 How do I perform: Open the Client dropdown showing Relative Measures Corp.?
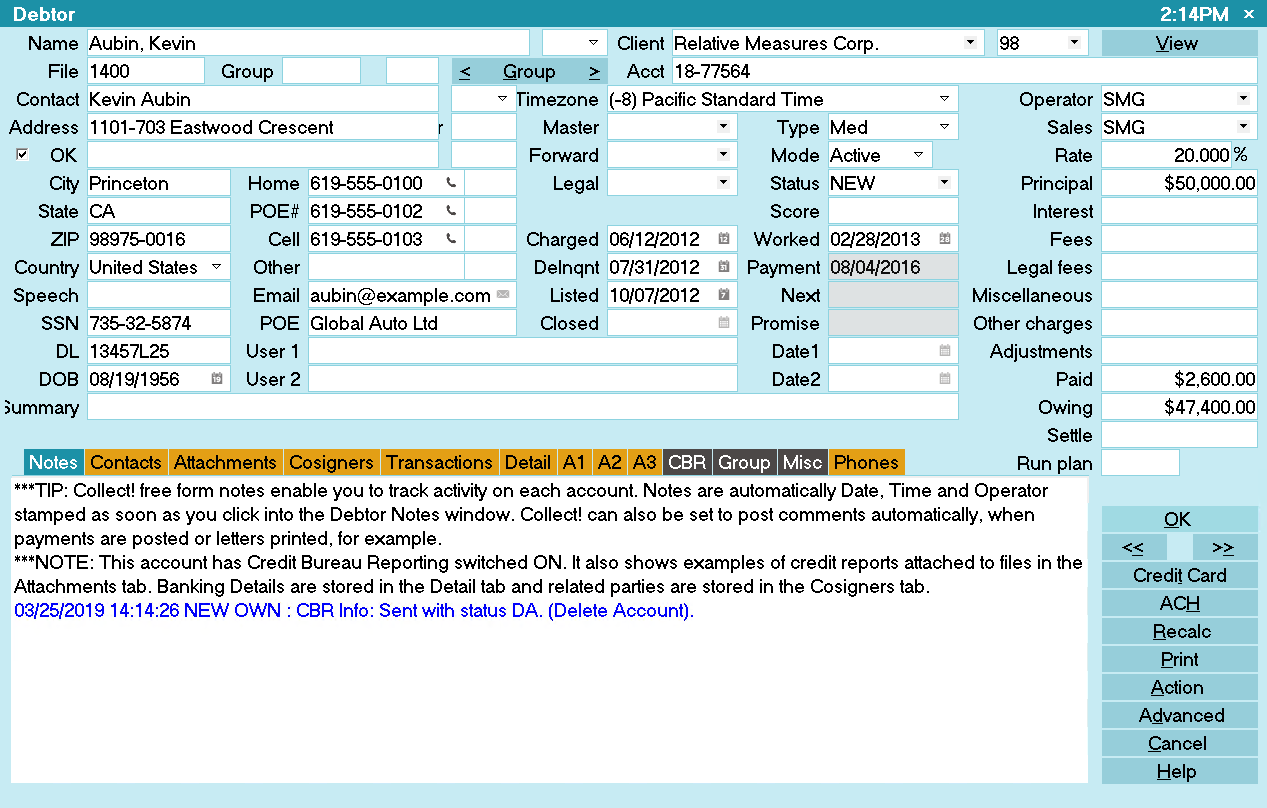pyautogui.click(x=969, y=43)
